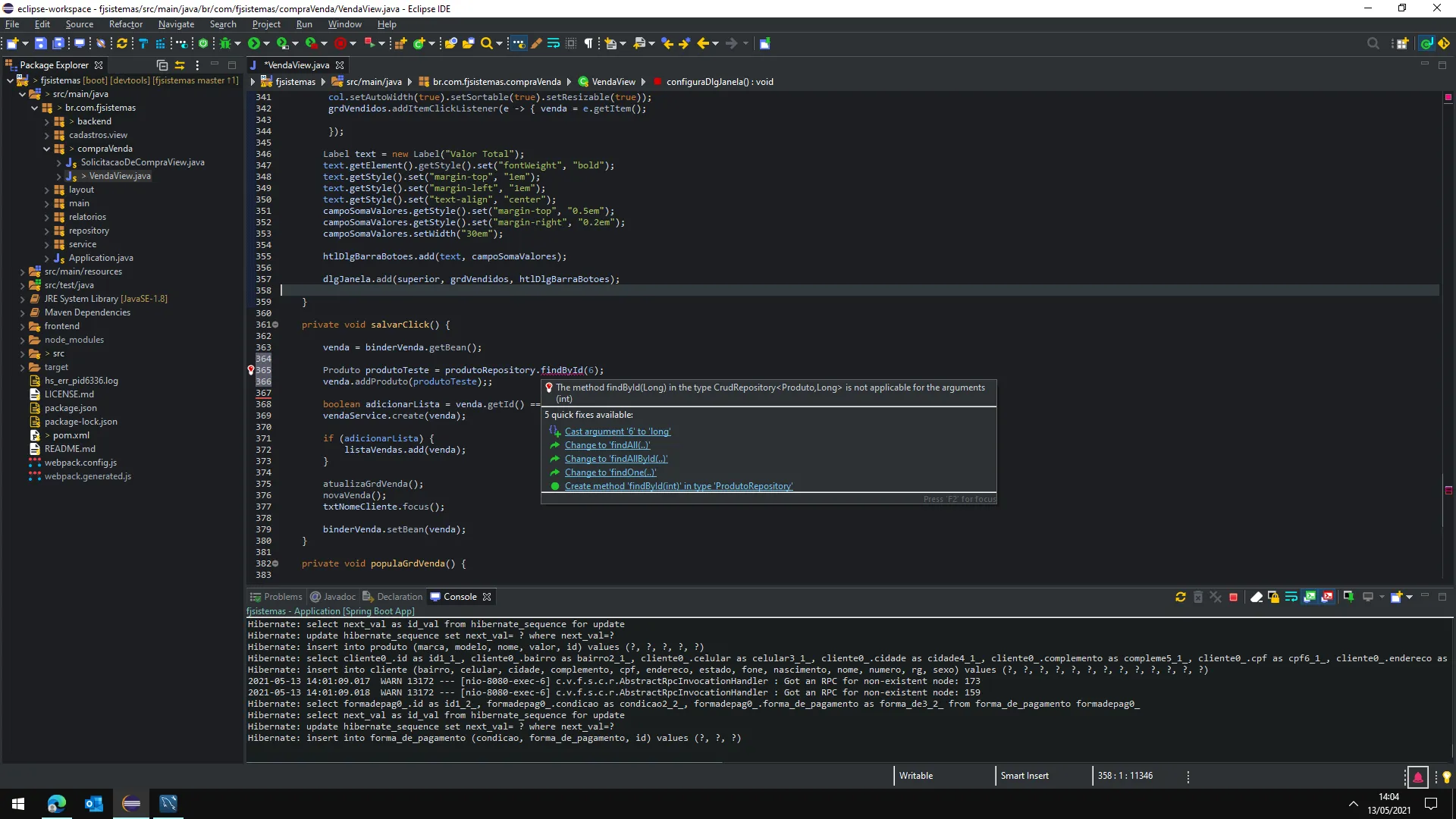Click Change to 'findOne(..)' quick fix

(610, 472)
